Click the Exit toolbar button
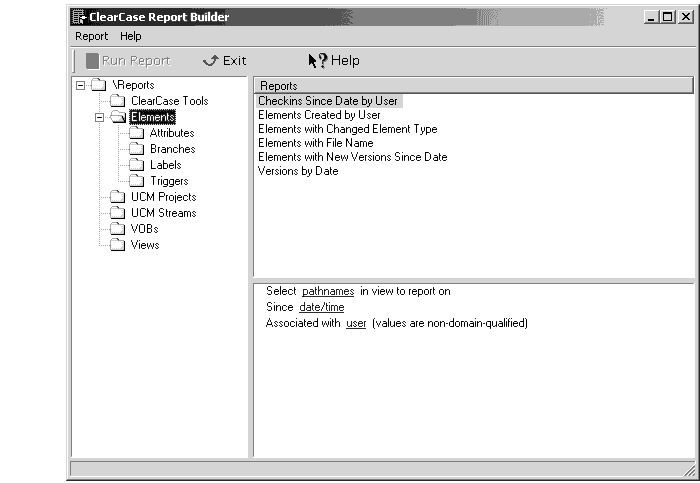The width and height of the screenshot is (700, 483). (x=224, y=61)
